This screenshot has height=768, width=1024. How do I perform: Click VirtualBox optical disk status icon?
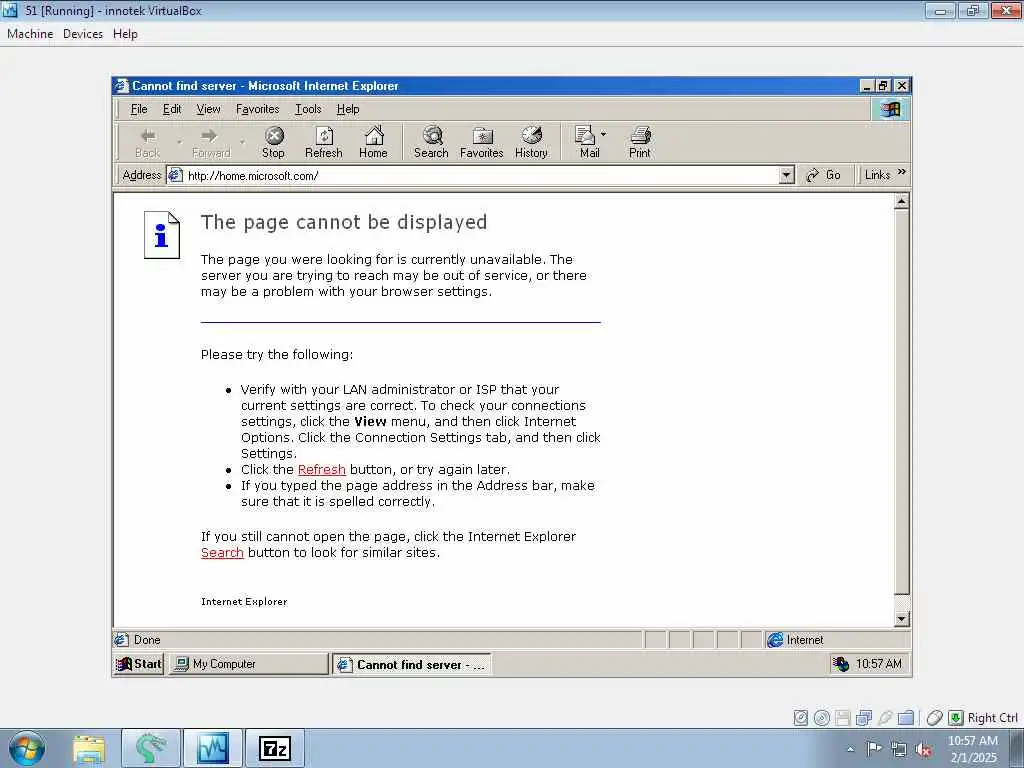coord(822,718)
